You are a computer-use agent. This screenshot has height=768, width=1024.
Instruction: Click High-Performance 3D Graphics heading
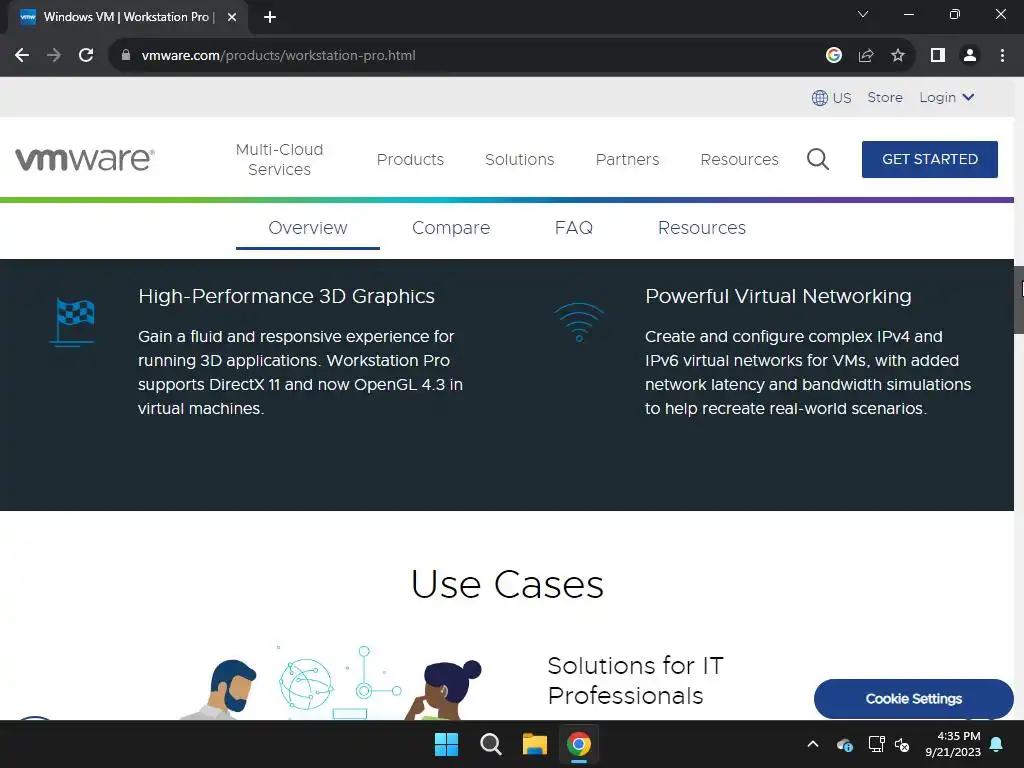(x=286, y=296)
